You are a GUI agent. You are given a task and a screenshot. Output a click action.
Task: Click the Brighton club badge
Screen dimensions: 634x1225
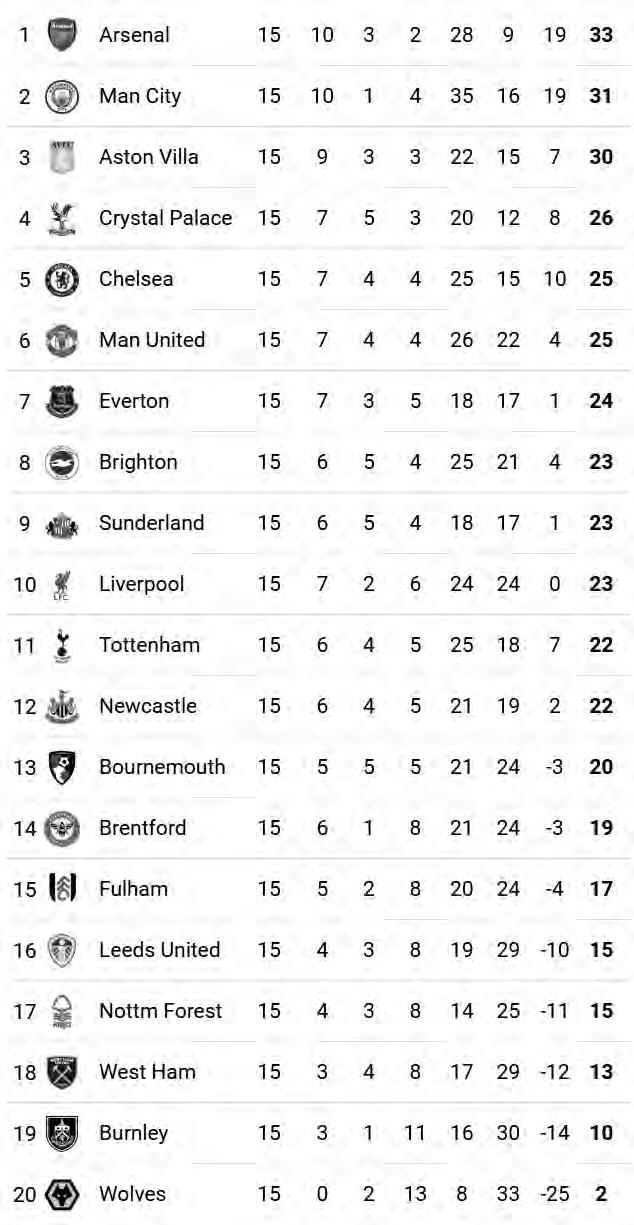[x=62, y=462]
